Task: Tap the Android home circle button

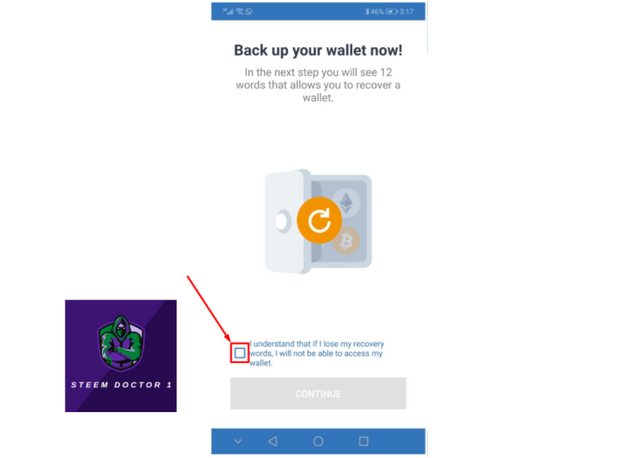Action: (x=318, y=441)
